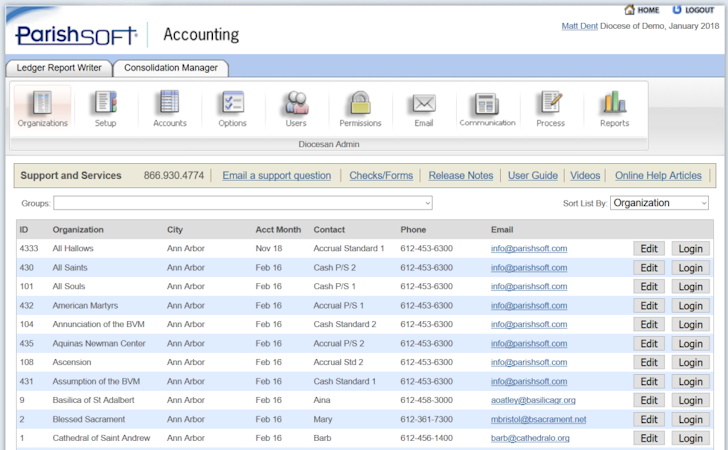This screenshot has height=450, width=728.
Task: Click the Organization column header
Action: pos(78,229)
